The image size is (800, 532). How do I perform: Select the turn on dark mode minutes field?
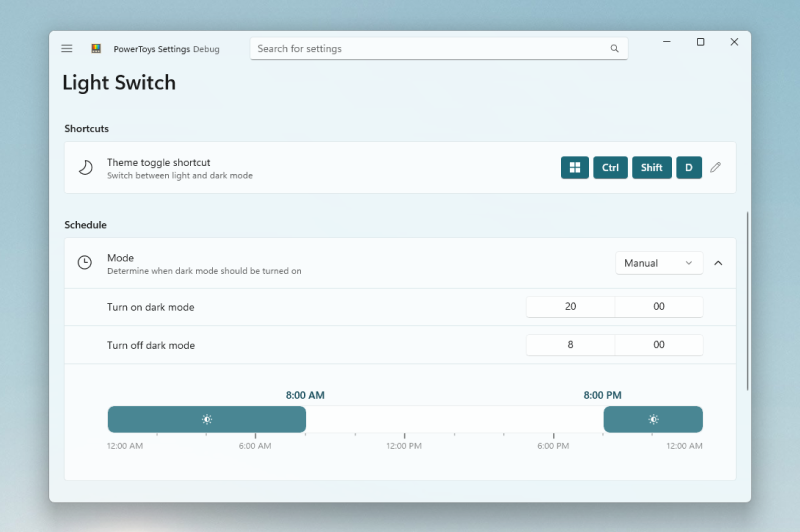659,307
